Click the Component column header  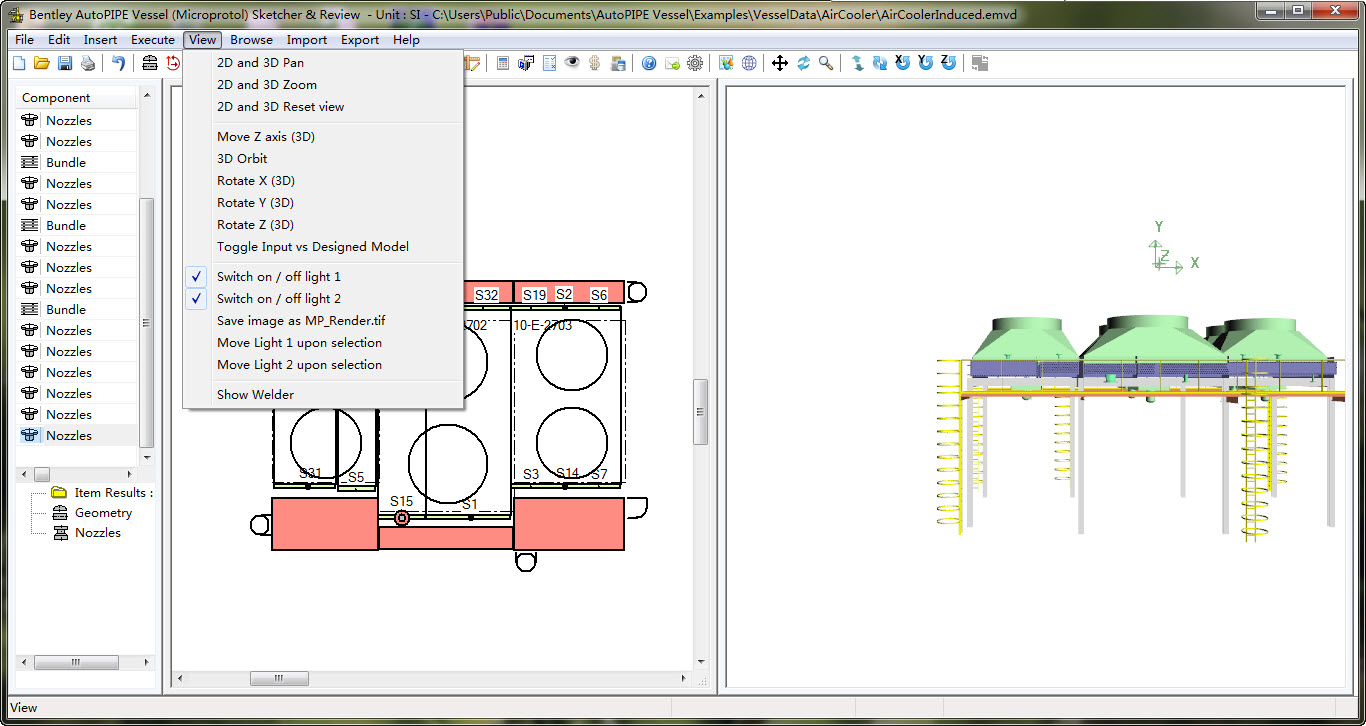(x=78, y=98)
